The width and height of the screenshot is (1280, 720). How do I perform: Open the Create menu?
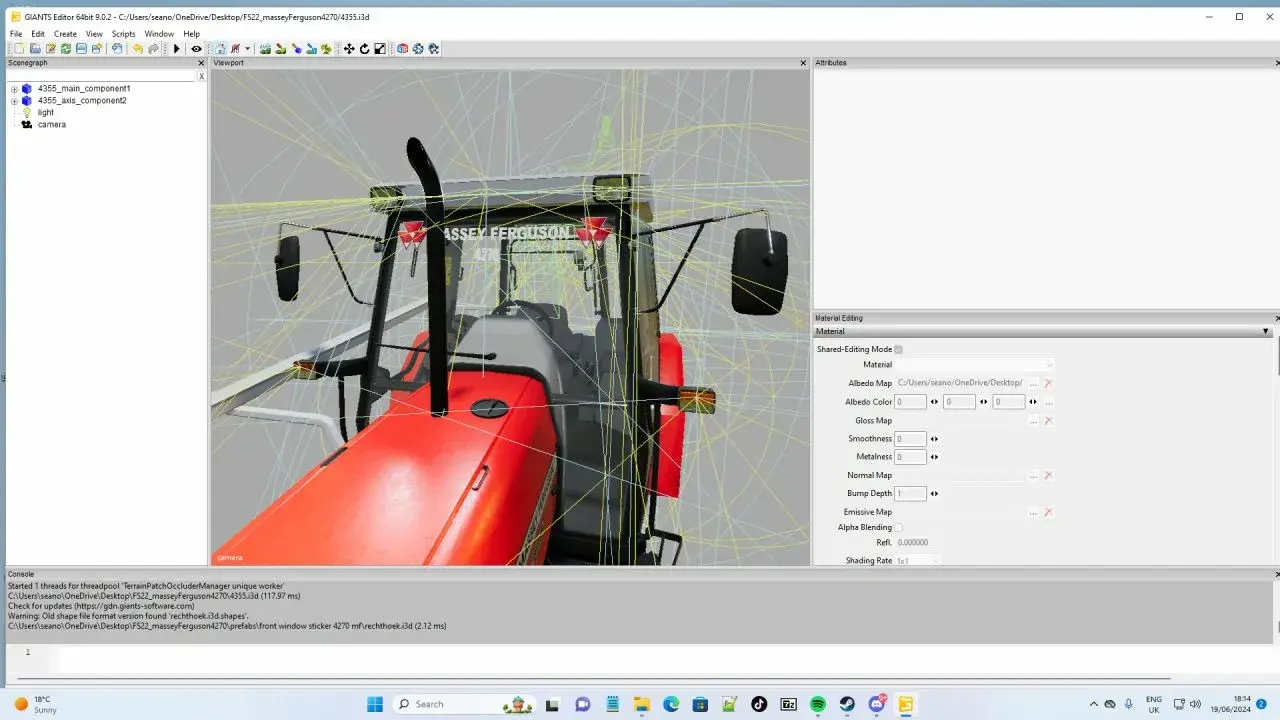click(x=65, y=34)
